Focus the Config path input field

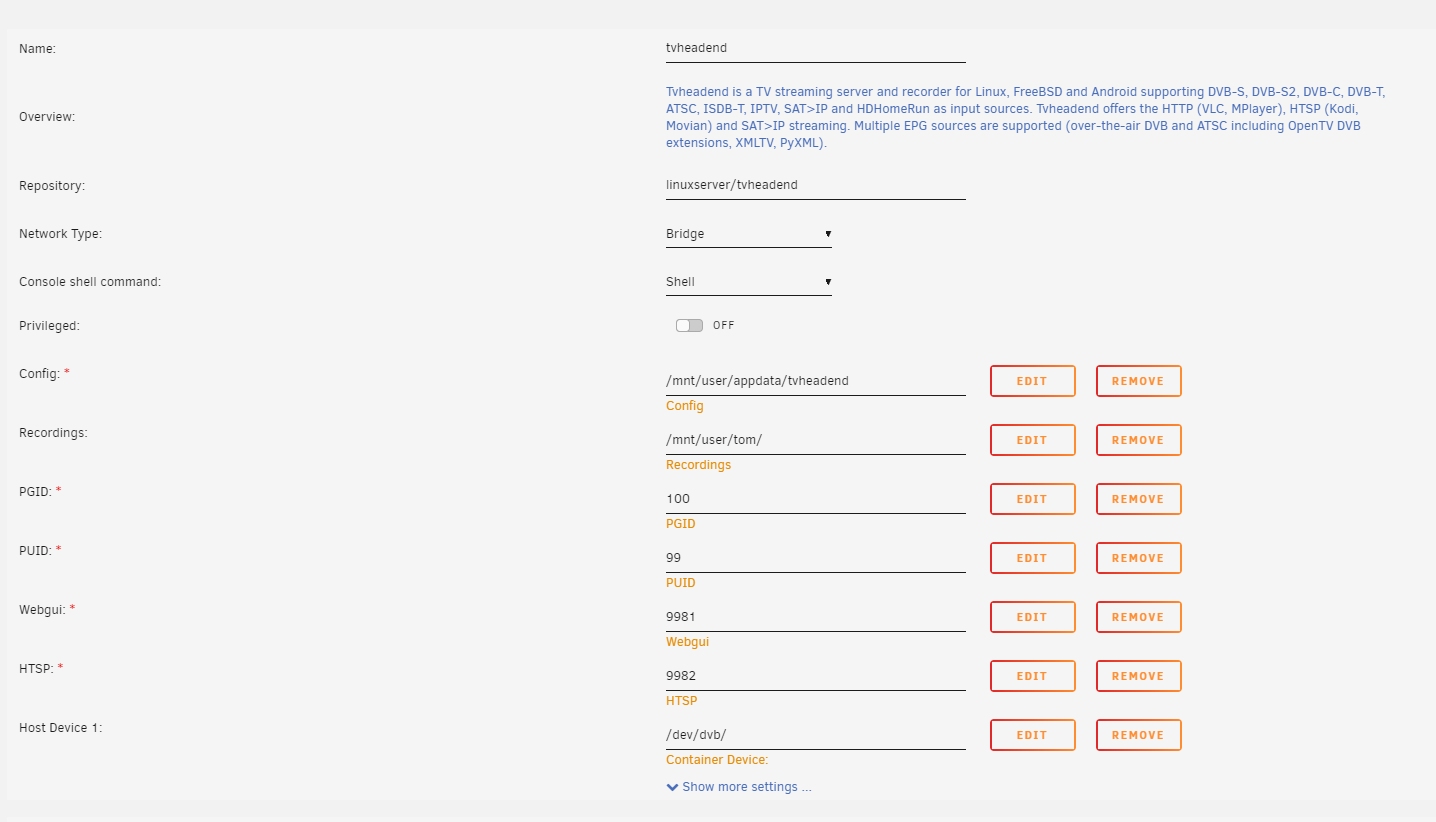click(816, 381)
